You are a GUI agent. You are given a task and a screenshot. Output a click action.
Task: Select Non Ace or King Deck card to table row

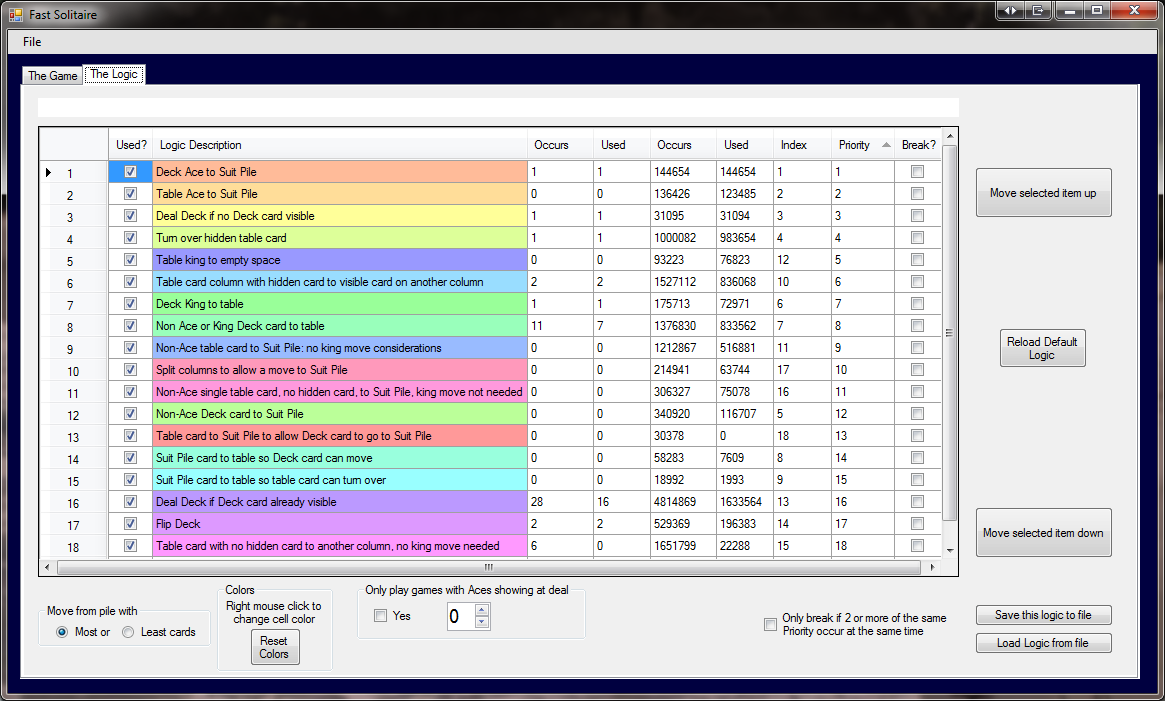click(x=340, y=326)
